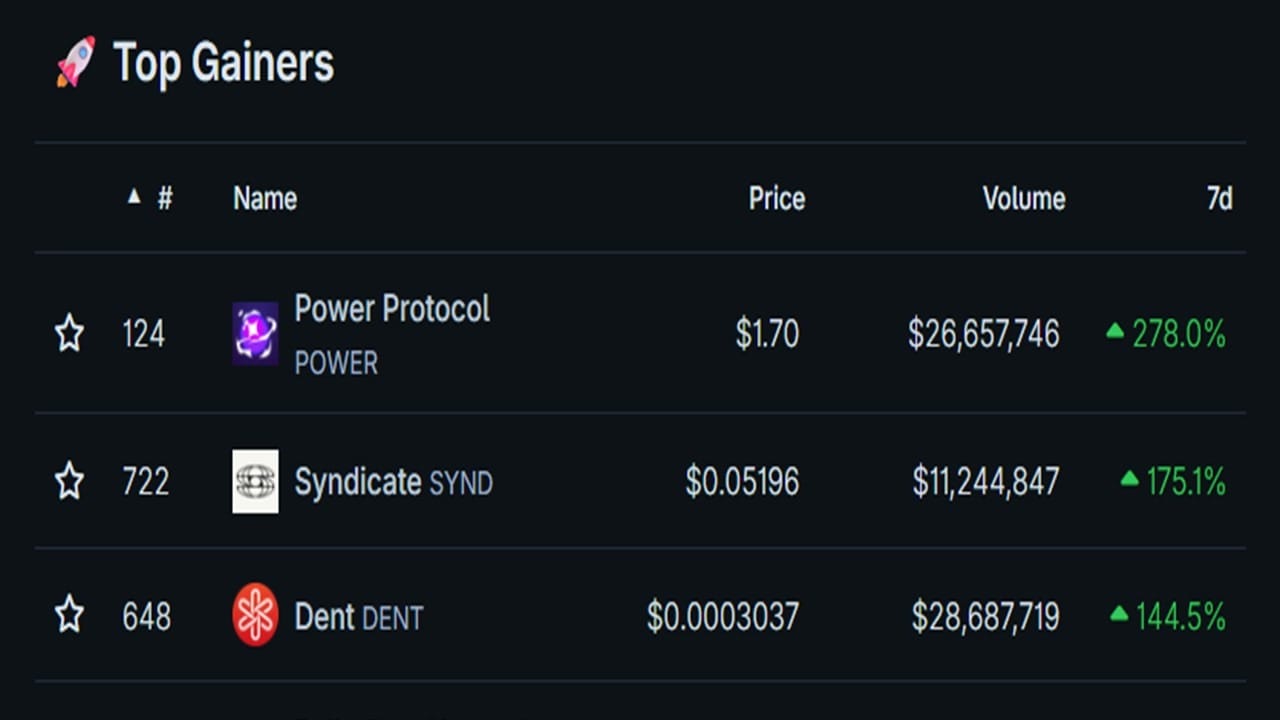The image size is (1280, 720).
Task: Click the red Dent coin logo
Action: (x=255, y=615)
